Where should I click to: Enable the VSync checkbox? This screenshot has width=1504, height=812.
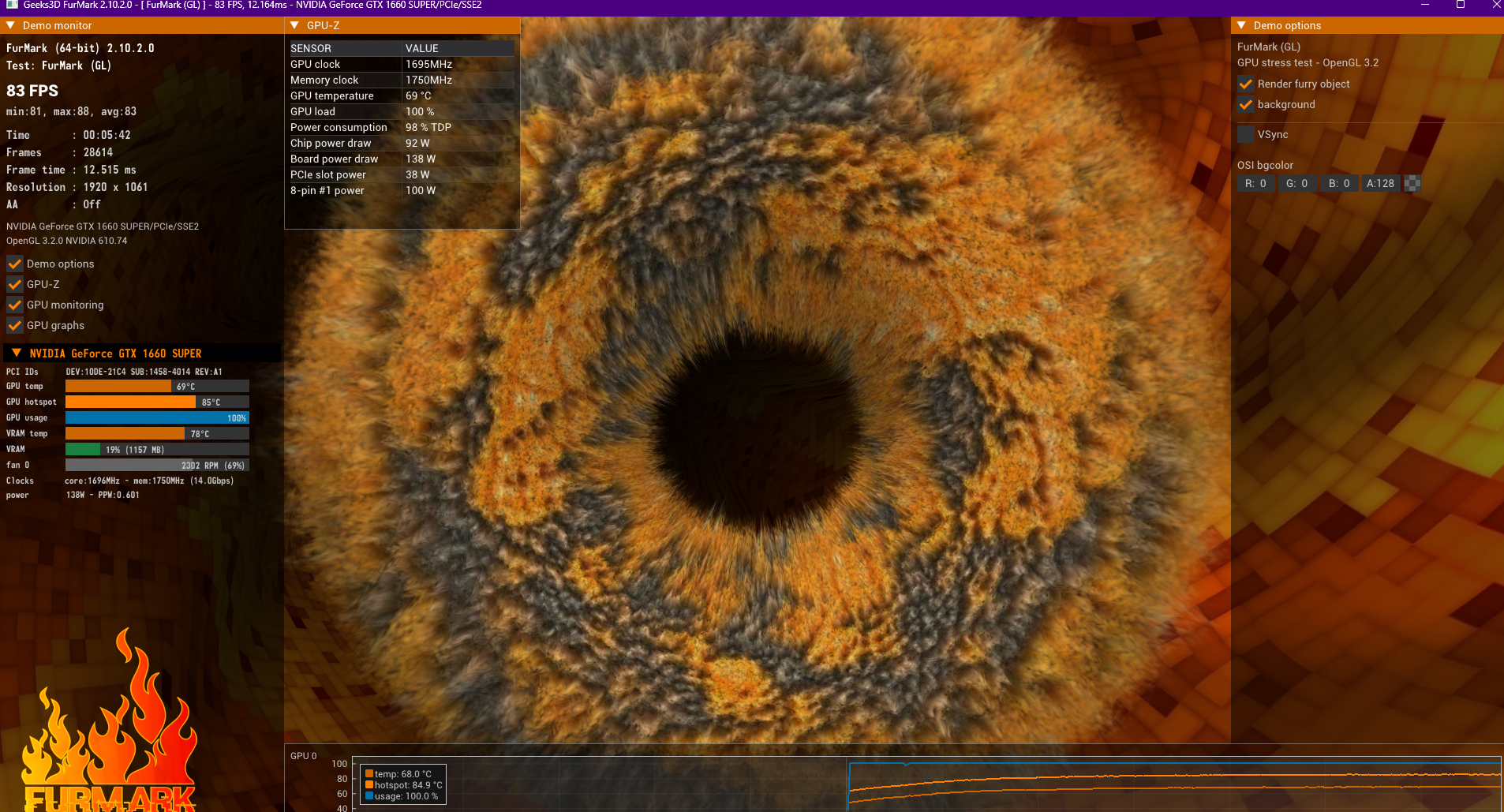pos(1246,134)
